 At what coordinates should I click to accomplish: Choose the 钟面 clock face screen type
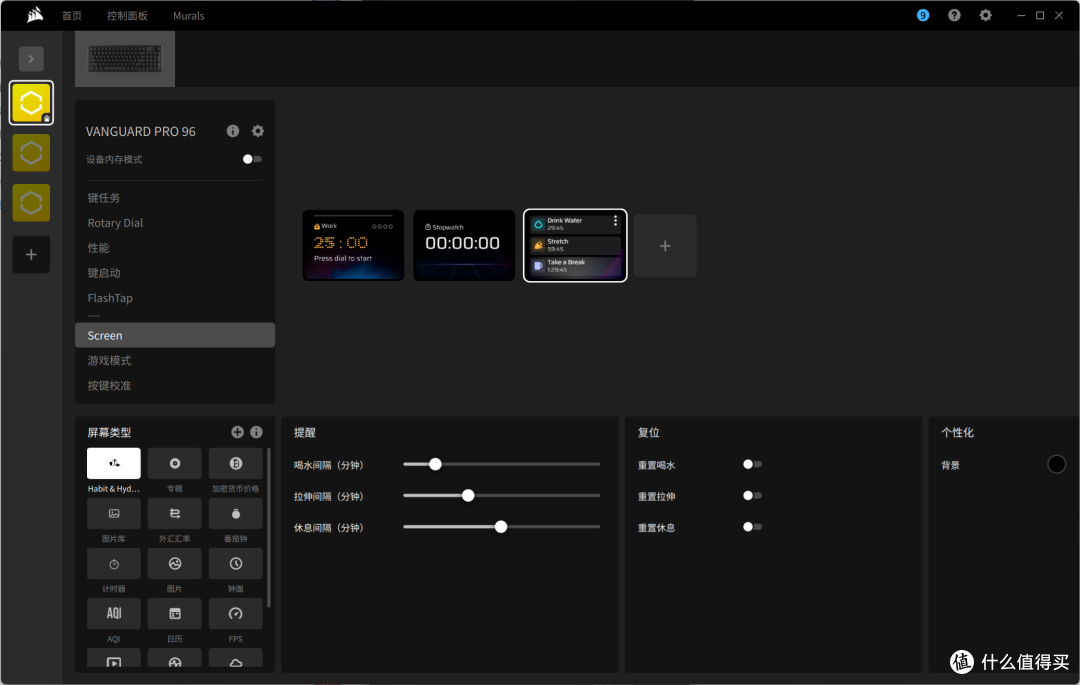[236, 564]
